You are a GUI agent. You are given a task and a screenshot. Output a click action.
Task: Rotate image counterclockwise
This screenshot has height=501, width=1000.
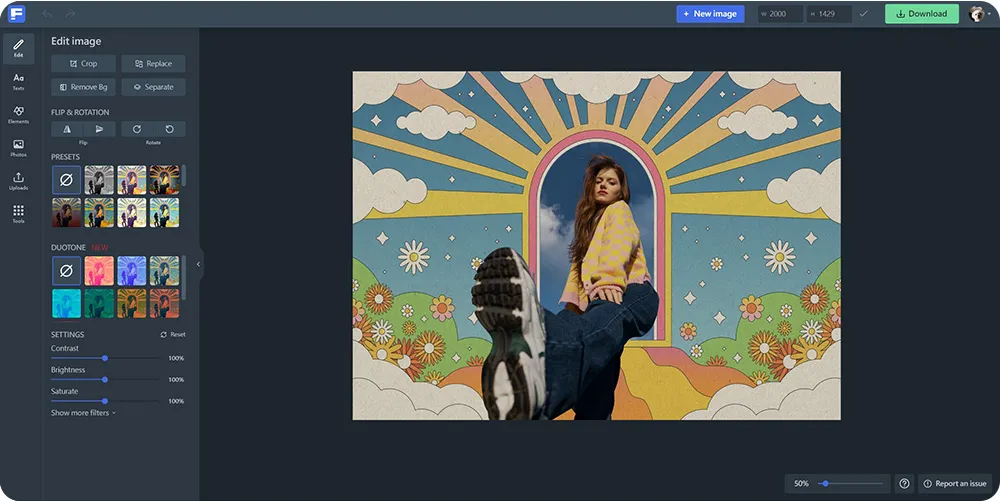(170, 129)
